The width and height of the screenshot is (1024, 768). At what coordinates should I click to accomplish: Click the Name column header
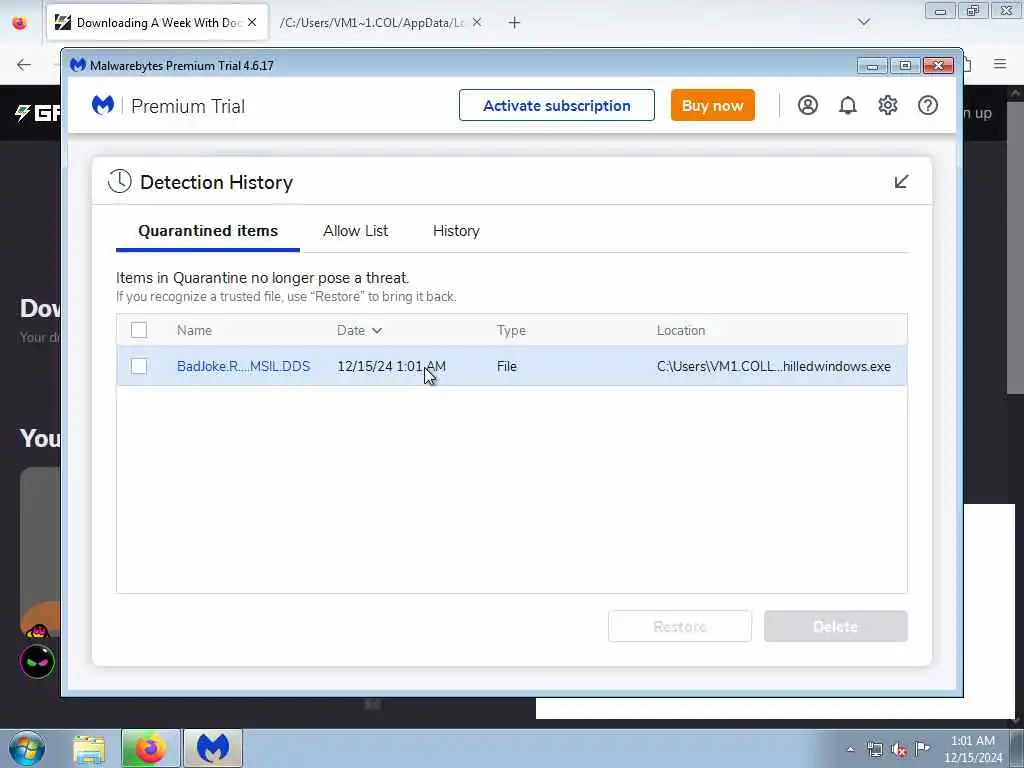[x=194, y=330]
